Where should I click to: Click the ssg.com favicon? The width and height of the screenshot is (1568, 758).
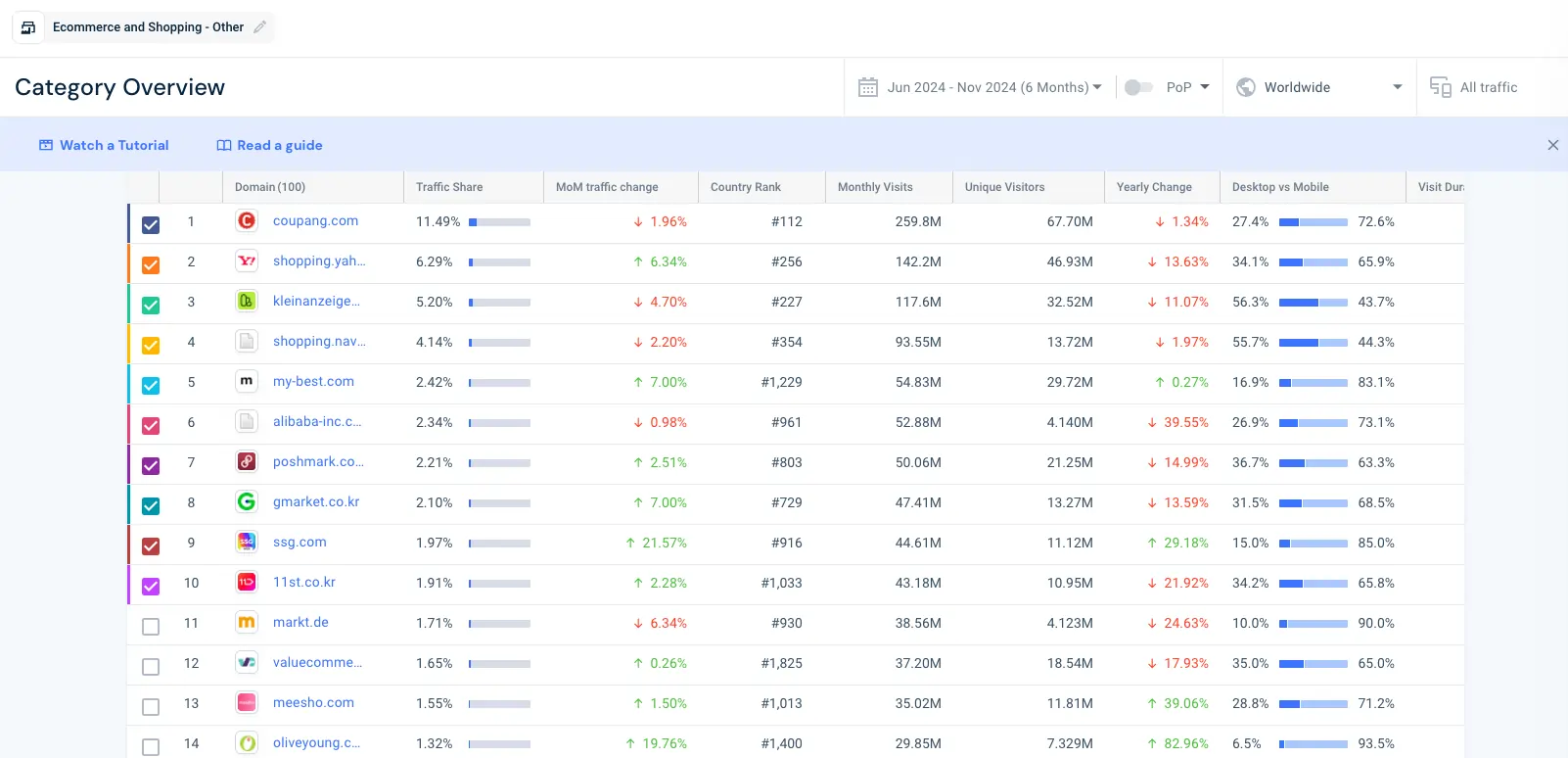click(x=247, y=543)
